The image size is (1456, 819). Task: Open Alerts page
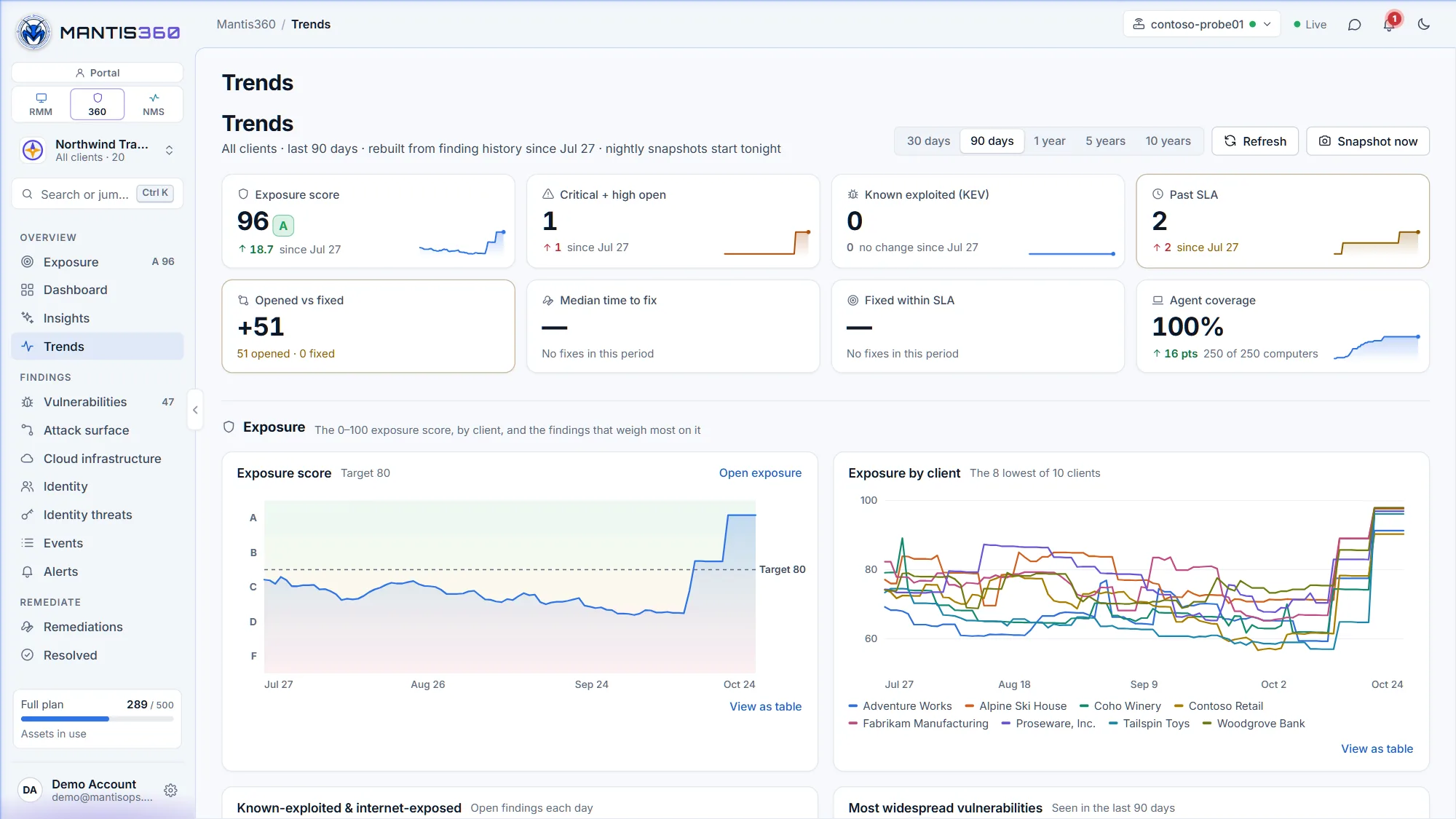(x=98, y=571)
